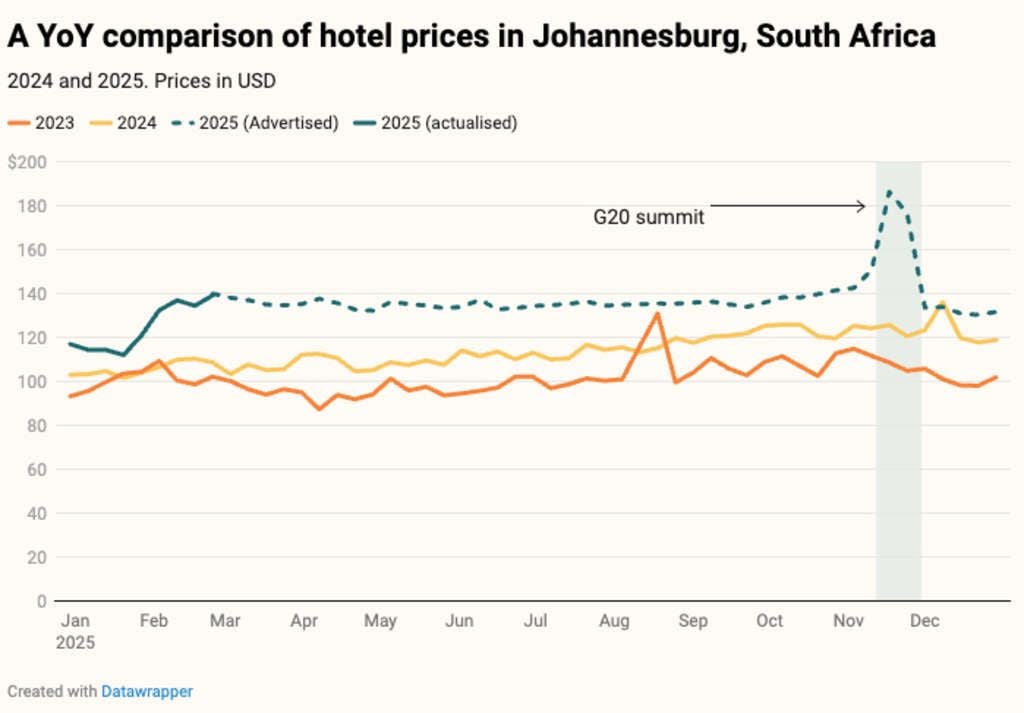Viewport: 1024px width, 713px height.
Task: Select the dashed 2025 (Advertised) legend marker
Action: point(182,124)
